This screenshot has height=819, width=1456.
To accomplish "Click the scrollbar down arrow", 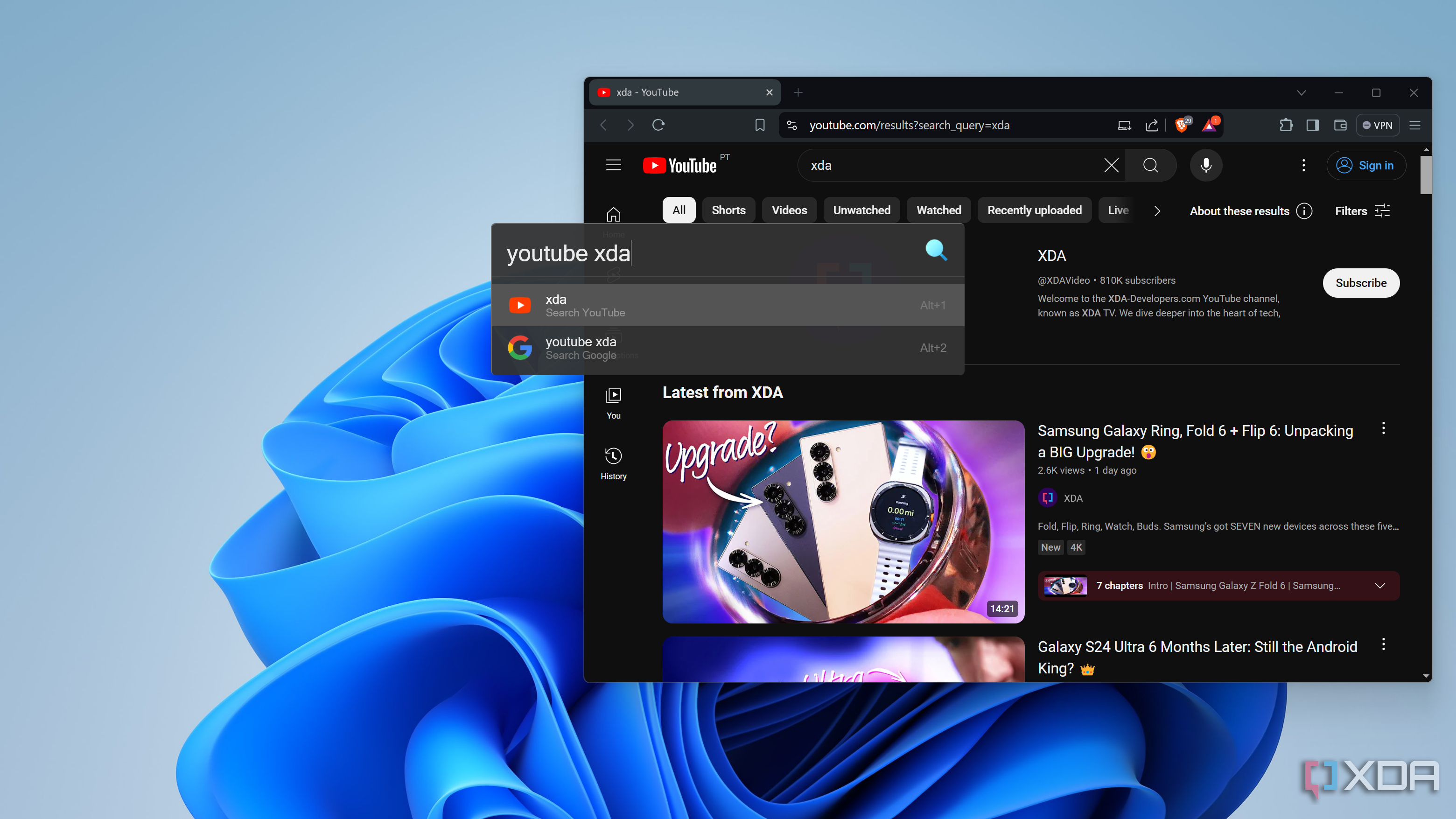I will (1426, 676).
